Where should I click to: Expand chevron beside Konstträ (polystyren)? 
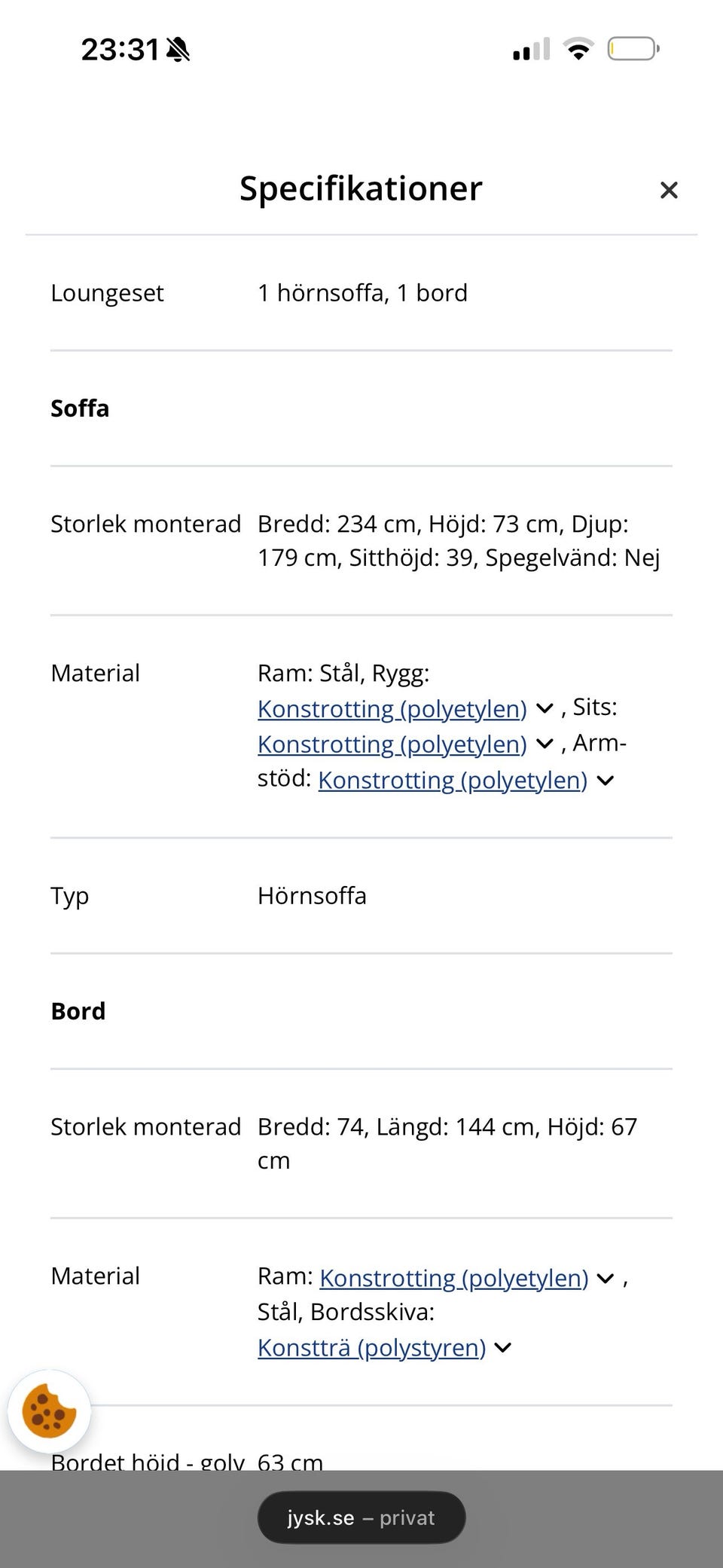point(502,1348)
